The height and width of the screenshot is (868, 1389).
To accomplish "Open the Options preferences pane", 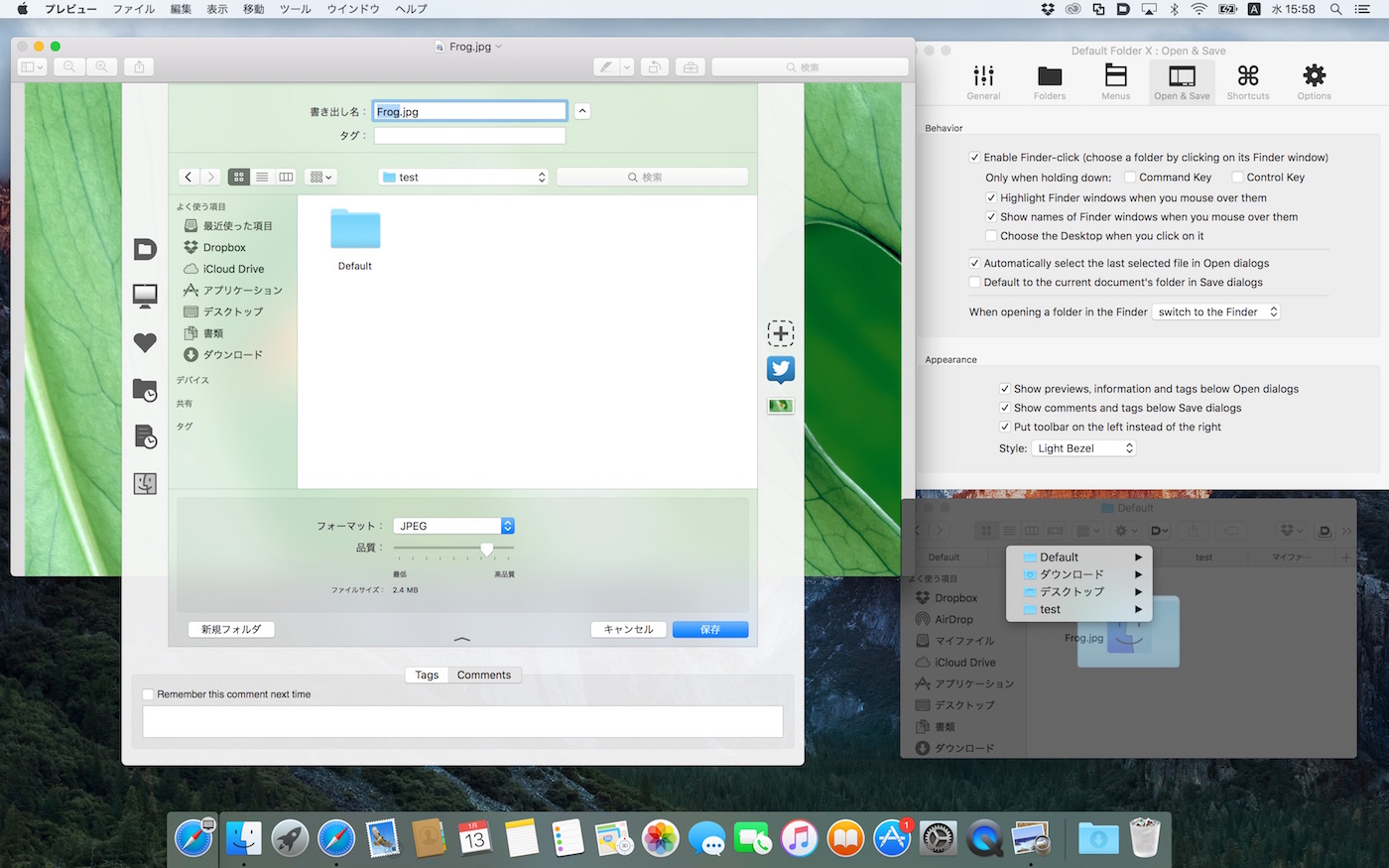I will click(1315, 81).
